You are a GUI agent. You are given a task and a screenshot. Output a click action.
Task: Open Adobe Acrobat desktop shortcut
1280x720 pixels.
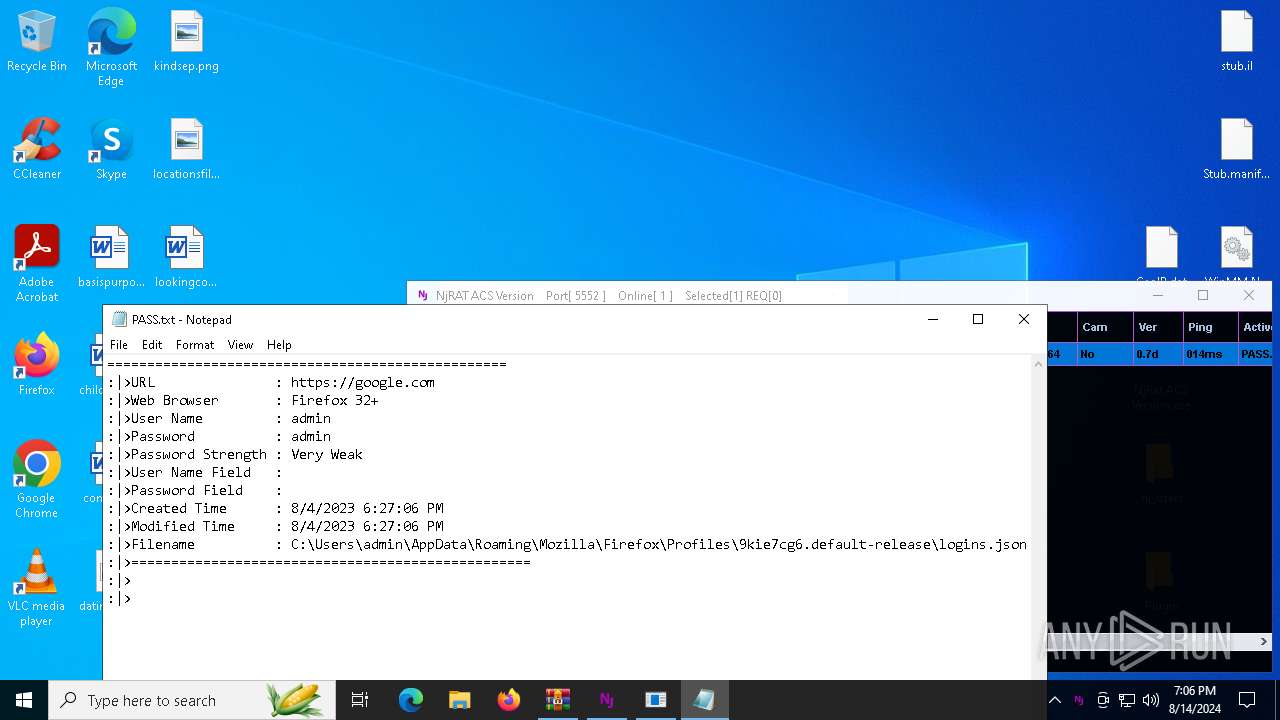pyautogui.click(x=37, y=264)
